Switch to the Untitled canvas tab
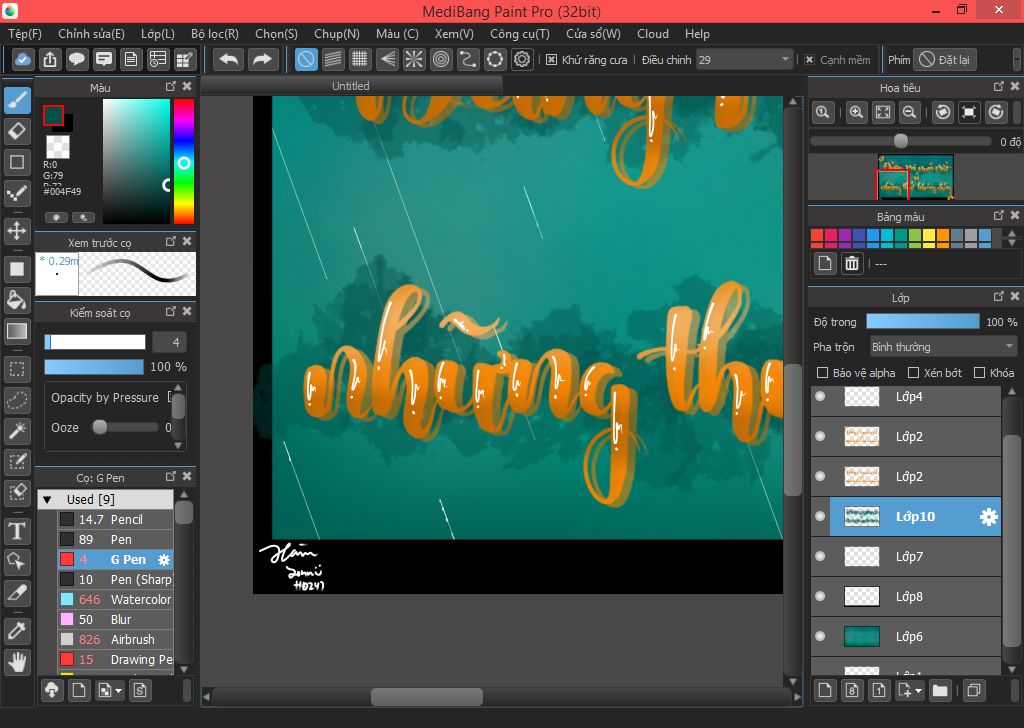Viewport: 1024px width, 728px height. (351, 86)
